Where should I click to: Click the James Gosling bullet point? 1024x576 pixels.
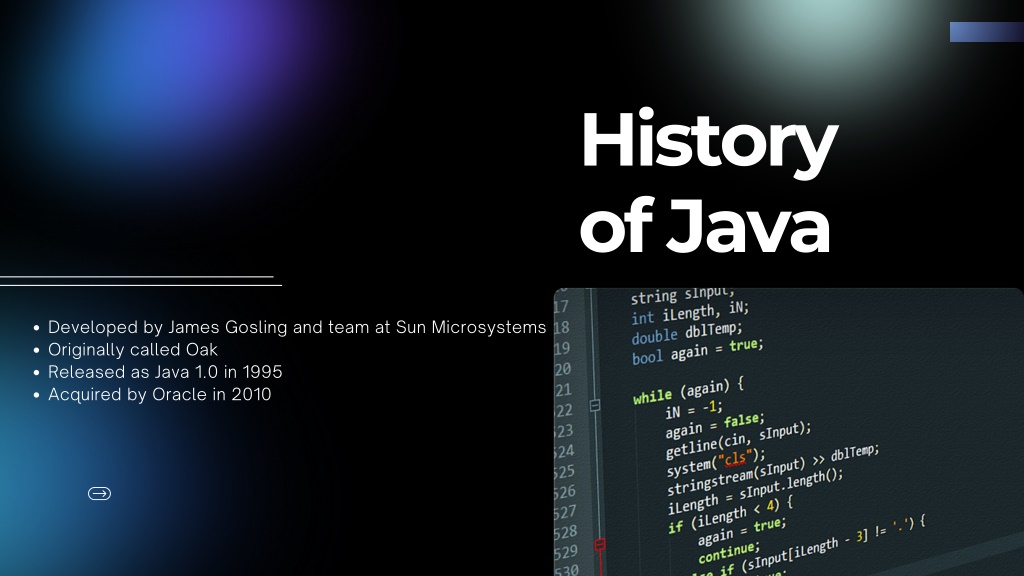297,328
